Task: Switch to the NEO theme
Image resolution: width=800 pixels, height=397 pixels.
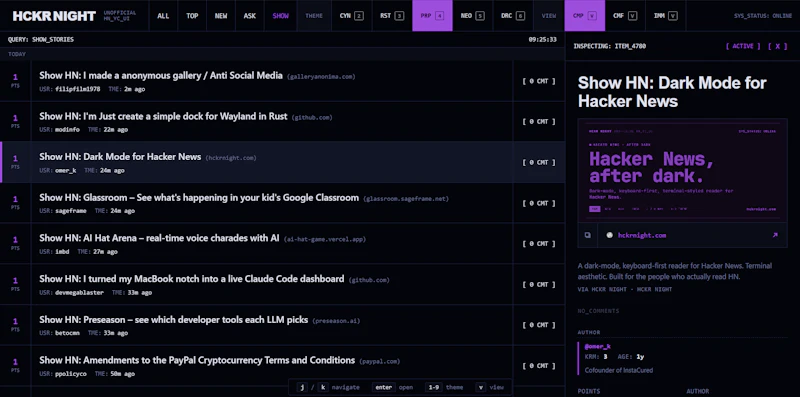Action: 472,16
